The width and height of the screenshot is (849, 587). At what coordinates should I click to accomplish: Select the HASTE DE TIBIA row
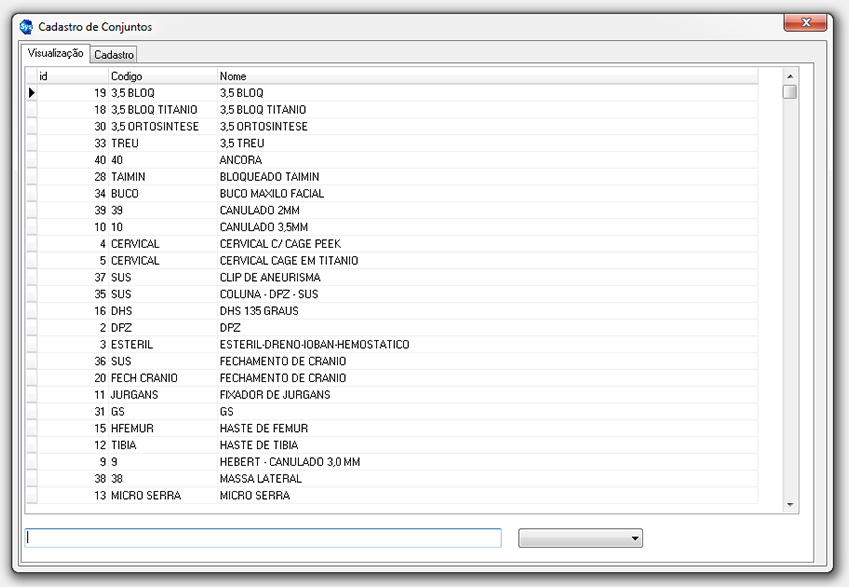pyautogui.click(x=258, y=445)
